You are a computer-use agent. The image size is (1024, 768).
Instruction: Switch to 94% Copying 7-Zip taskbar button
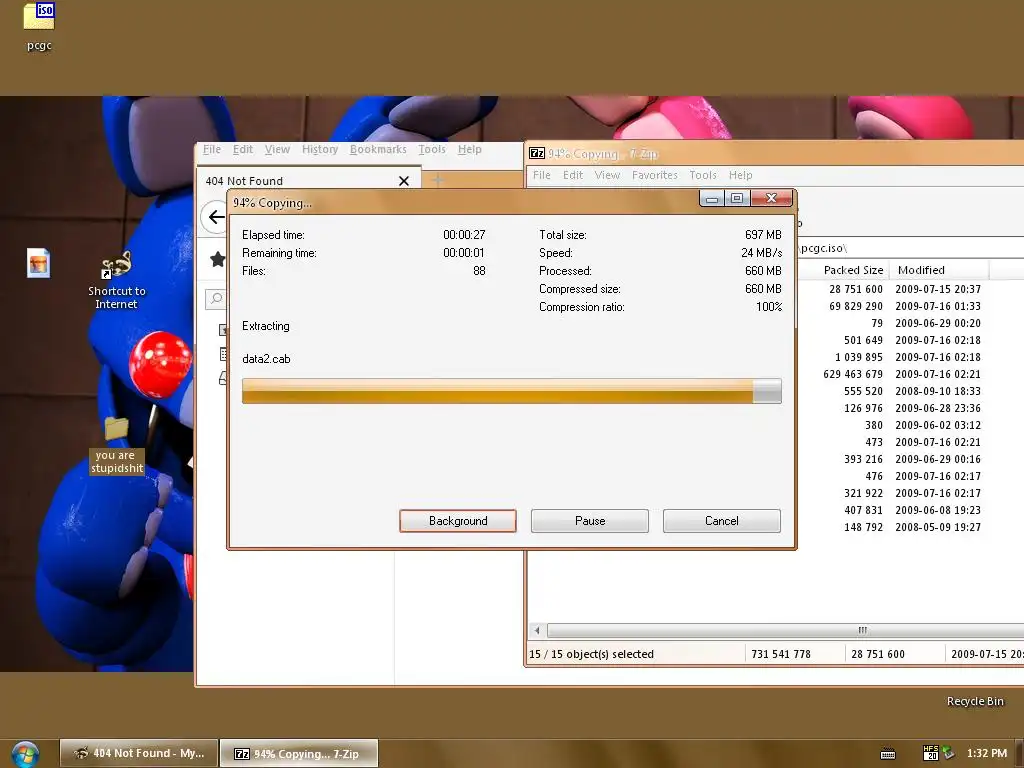tap(298, 754)
